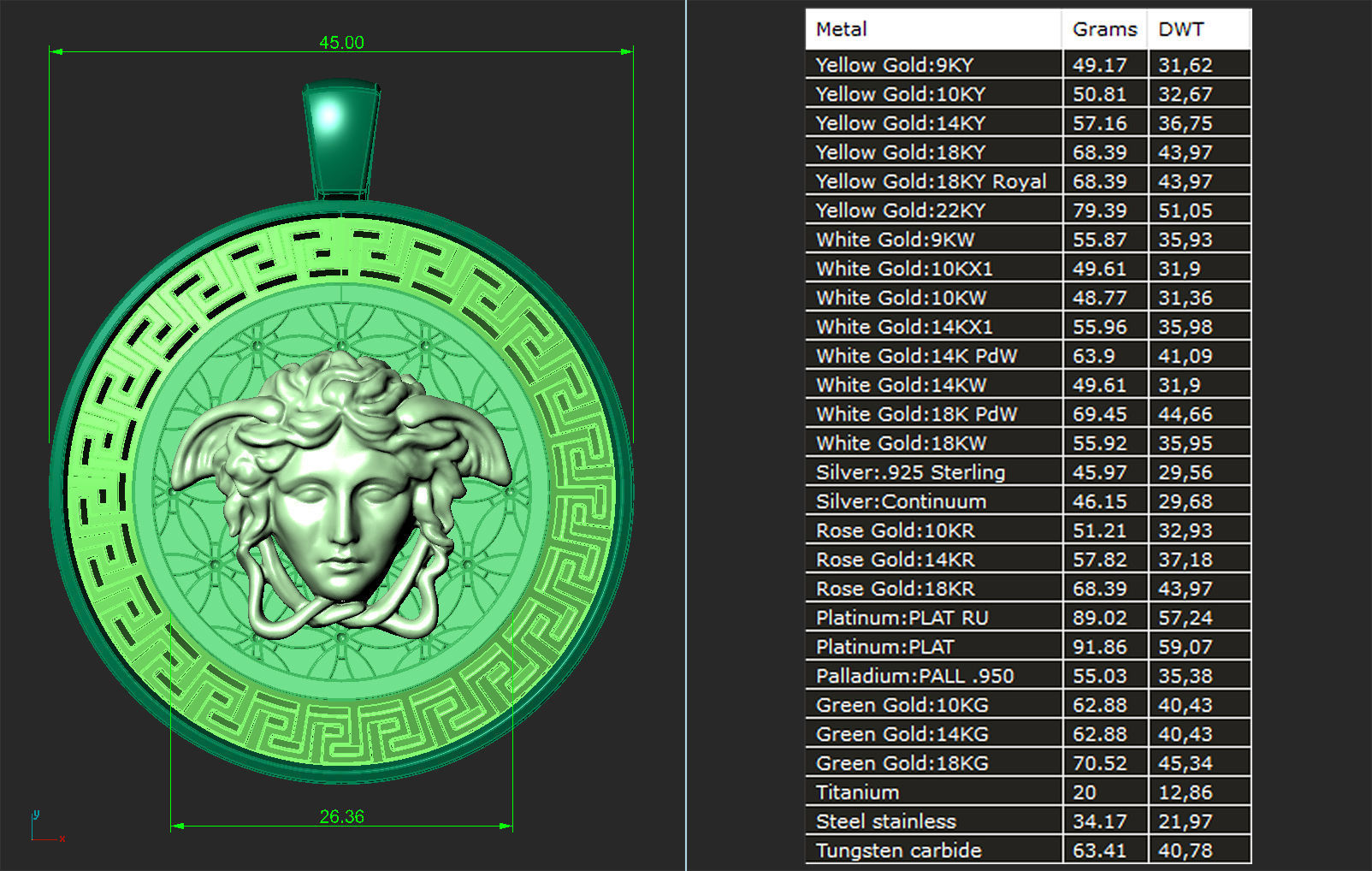This screenshot has height=871, width=1372.
Task: Select the Steel stainless metal name
Action: pos(886,821)
